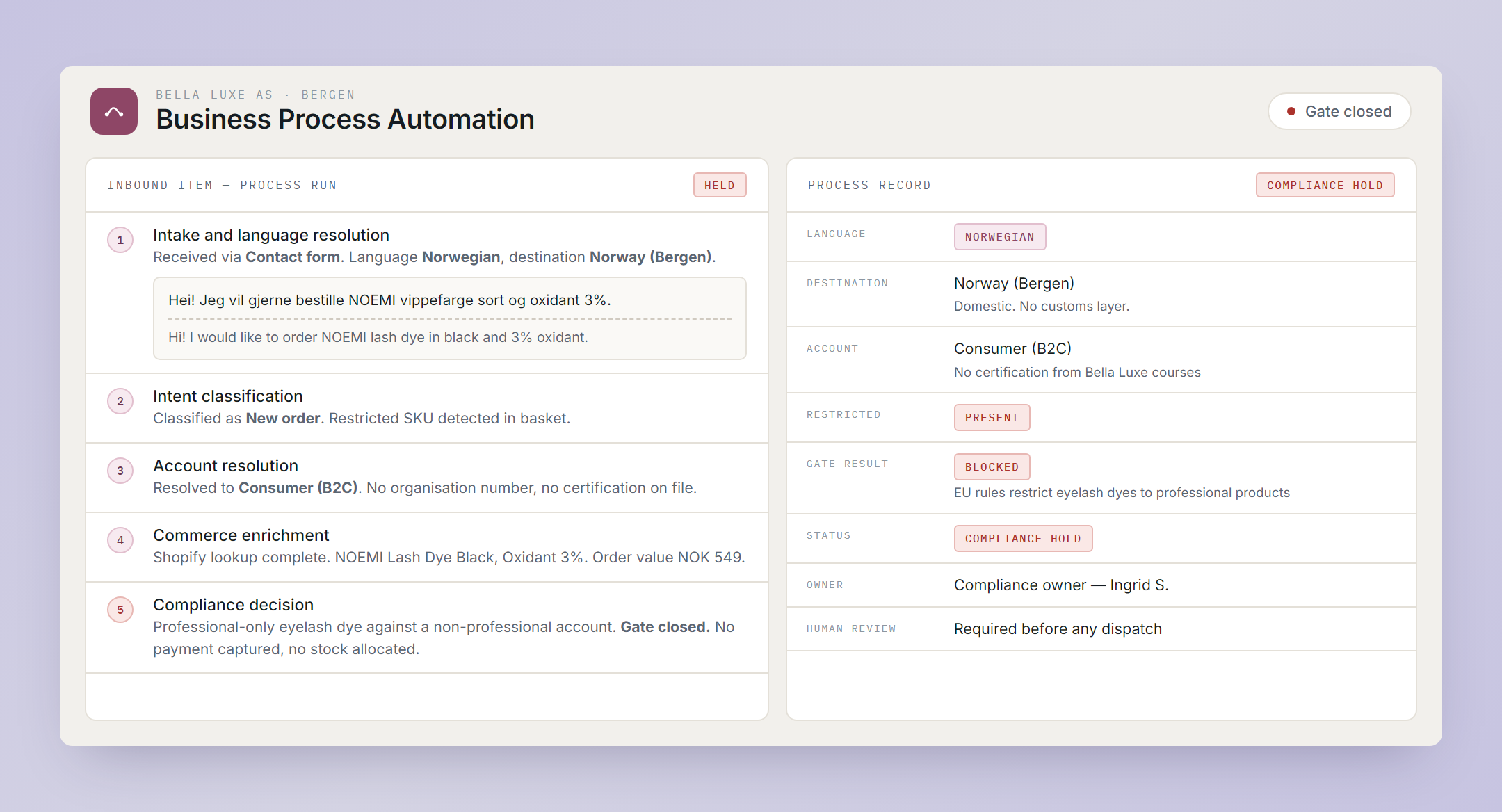Click the PRESENT restricted tag

click(992, 417)
